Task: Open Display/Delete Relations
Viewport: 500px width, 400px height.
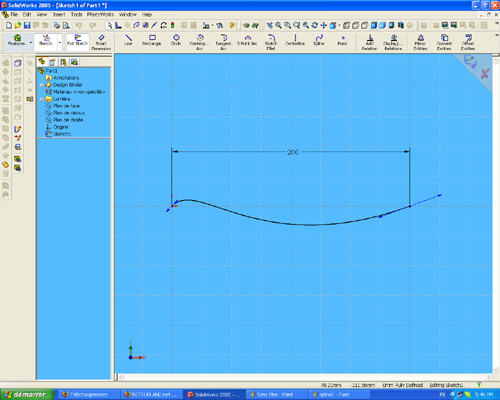Action: point(393,42)
